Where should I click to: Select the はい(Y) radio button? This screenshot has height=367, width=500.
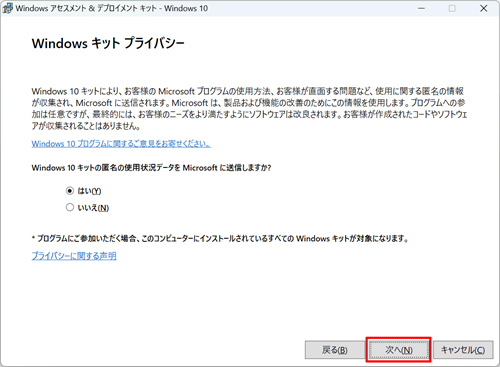(70, 191)
